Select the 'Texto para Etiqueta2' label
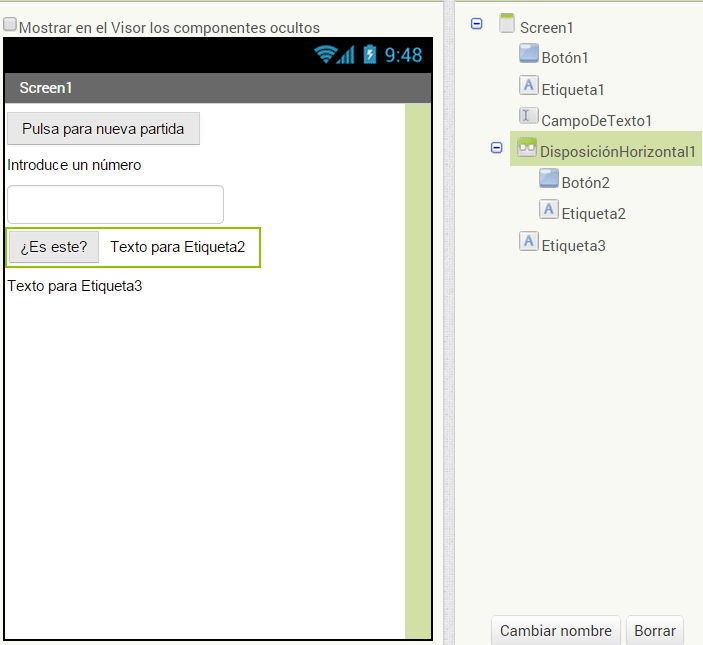This screenshot has height=645, width=703. coord(177,247)
